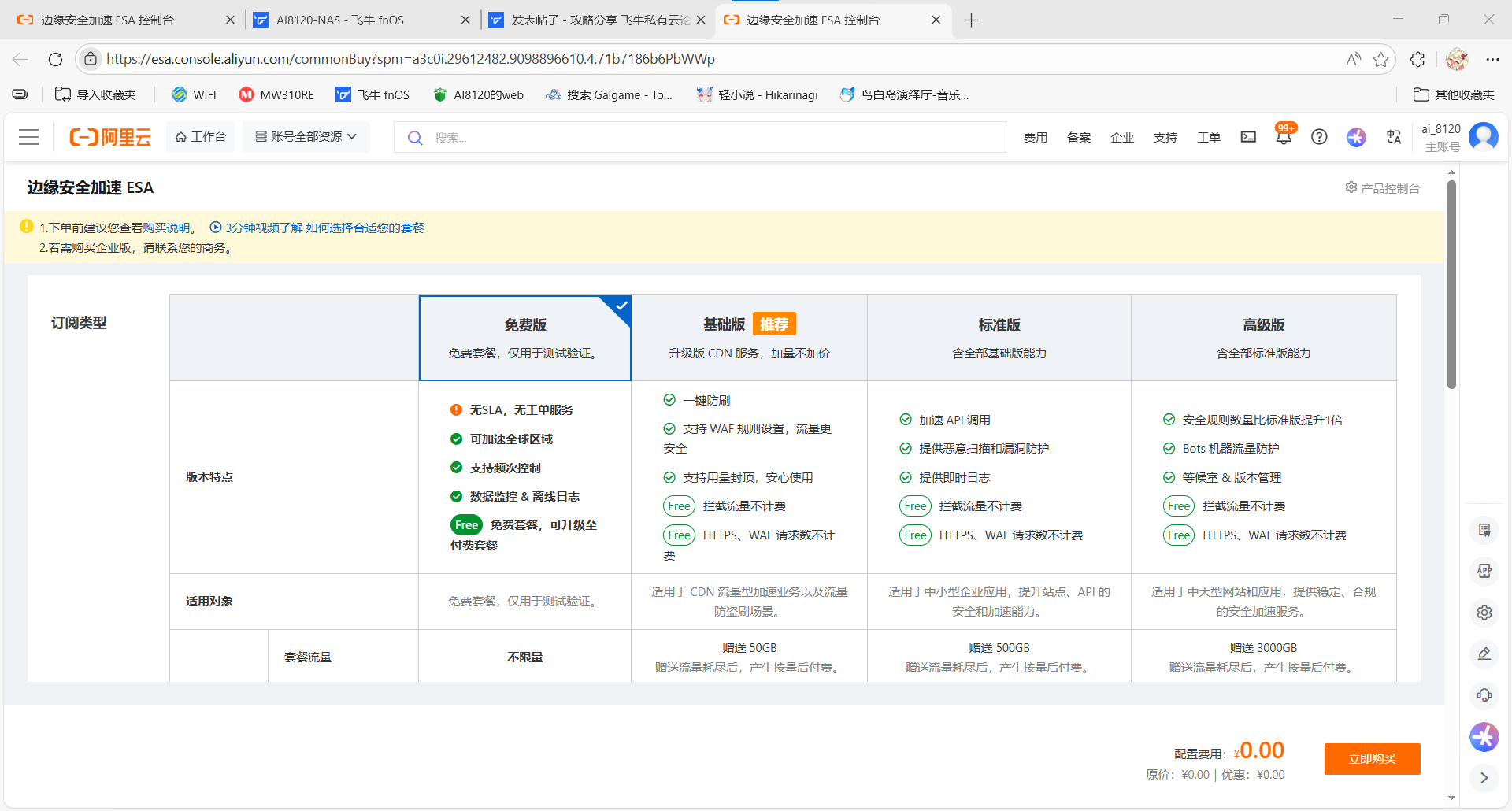The image size is (1512, 811).
Task: Click the page vertical scrollbar
Action: pos(1451,283)
